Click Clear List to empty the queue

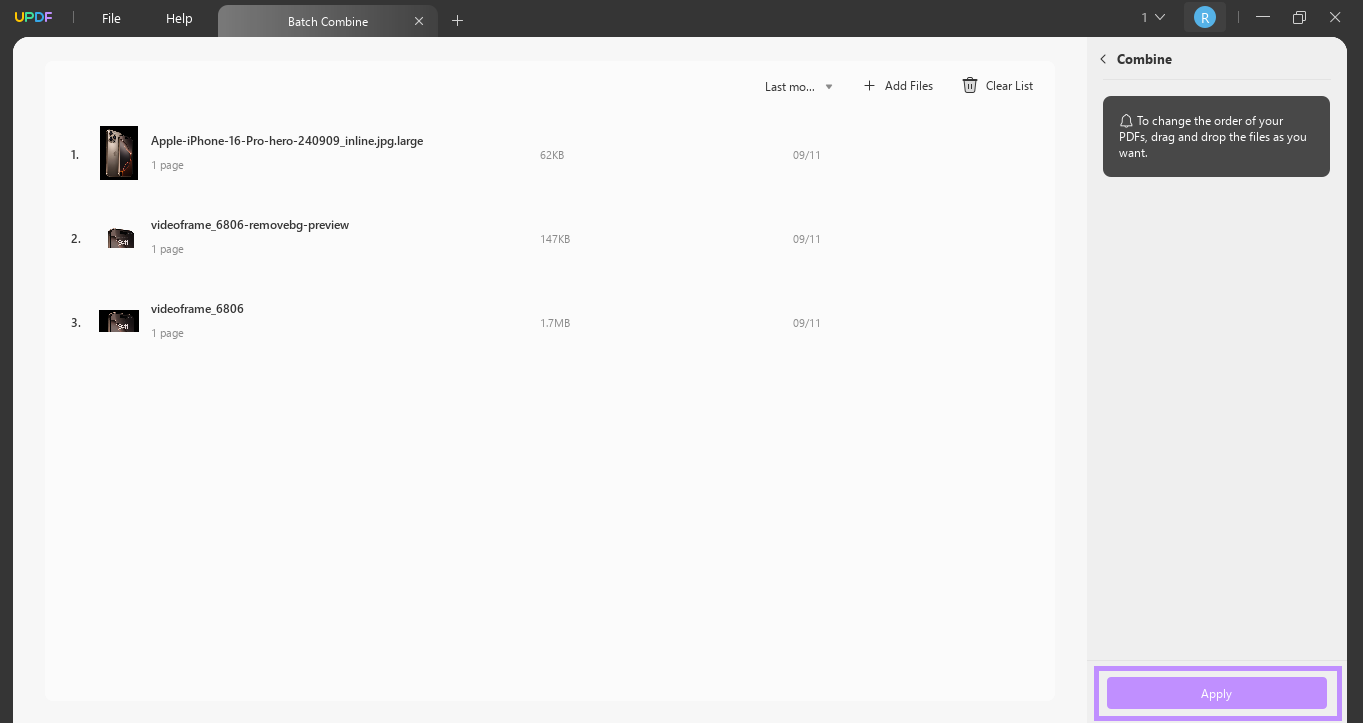click(x=1008, y=86)
